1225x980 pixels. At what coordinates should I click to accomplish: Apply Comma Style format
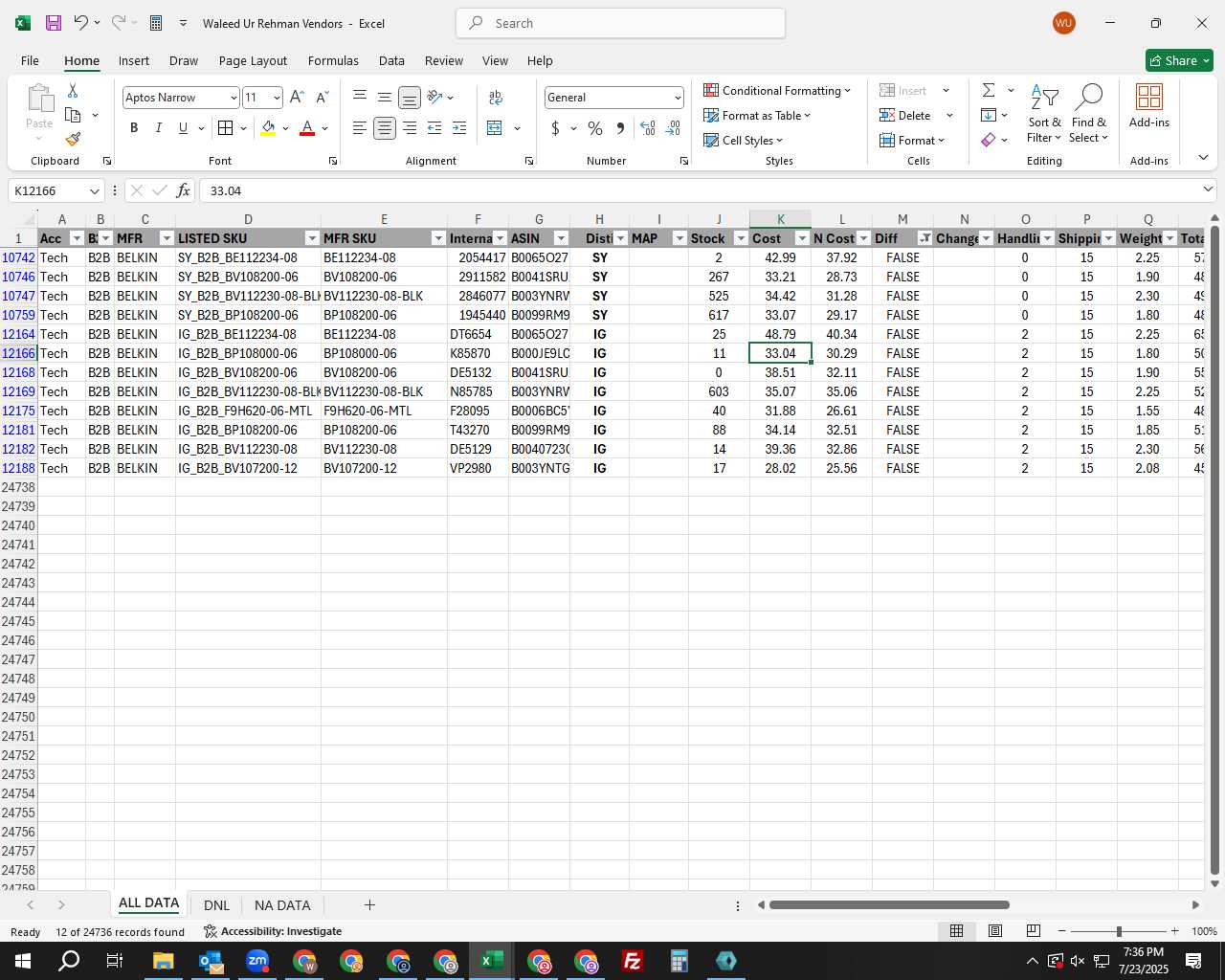(620, 128)
